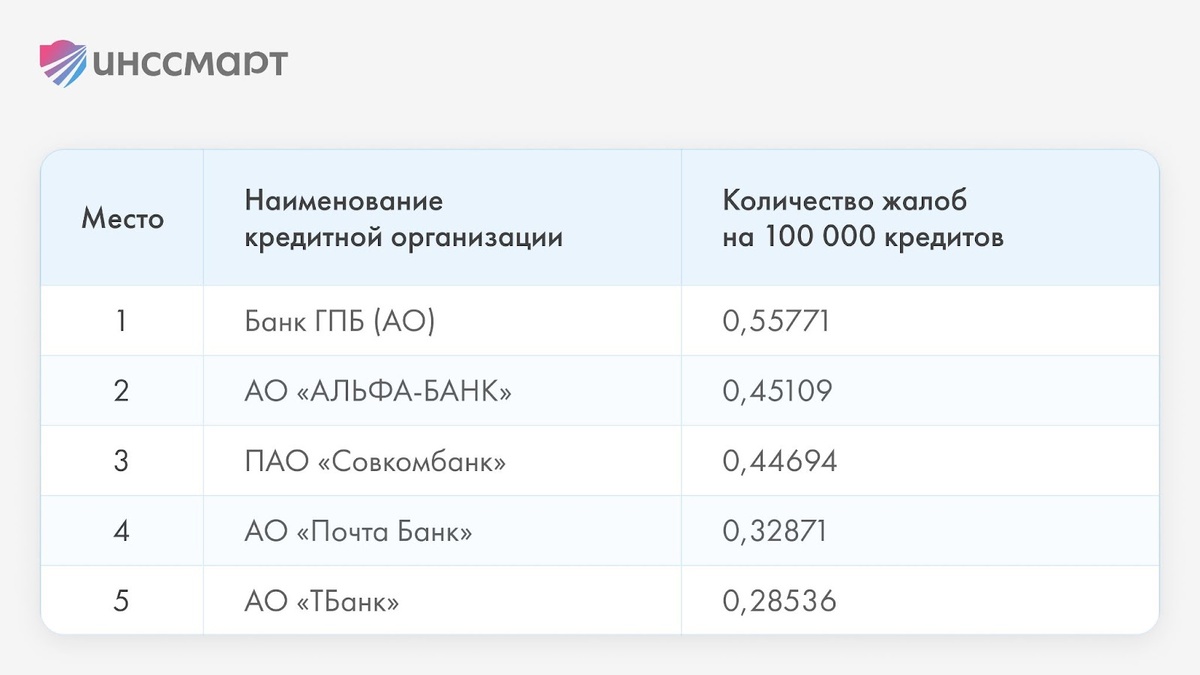Click rank number 4 in Место column

(122, 531)
